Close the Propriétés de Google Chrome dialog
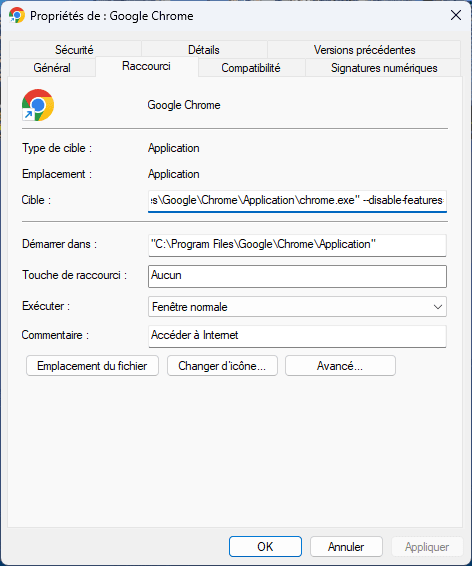This screenshot has height=566, width=472. 456,16
